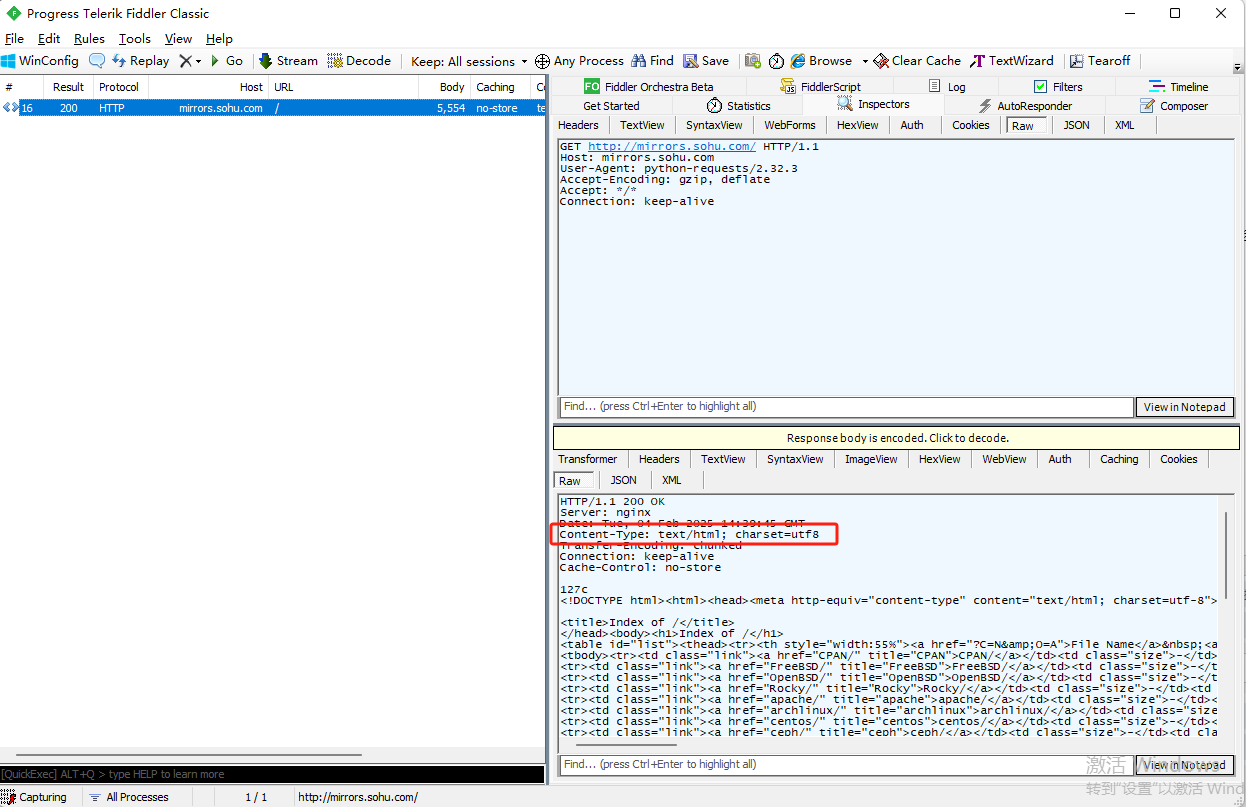Click request pane View in Notepad button
The height and width of the screenshot is (807, 1246).
tap(1184, 407)
